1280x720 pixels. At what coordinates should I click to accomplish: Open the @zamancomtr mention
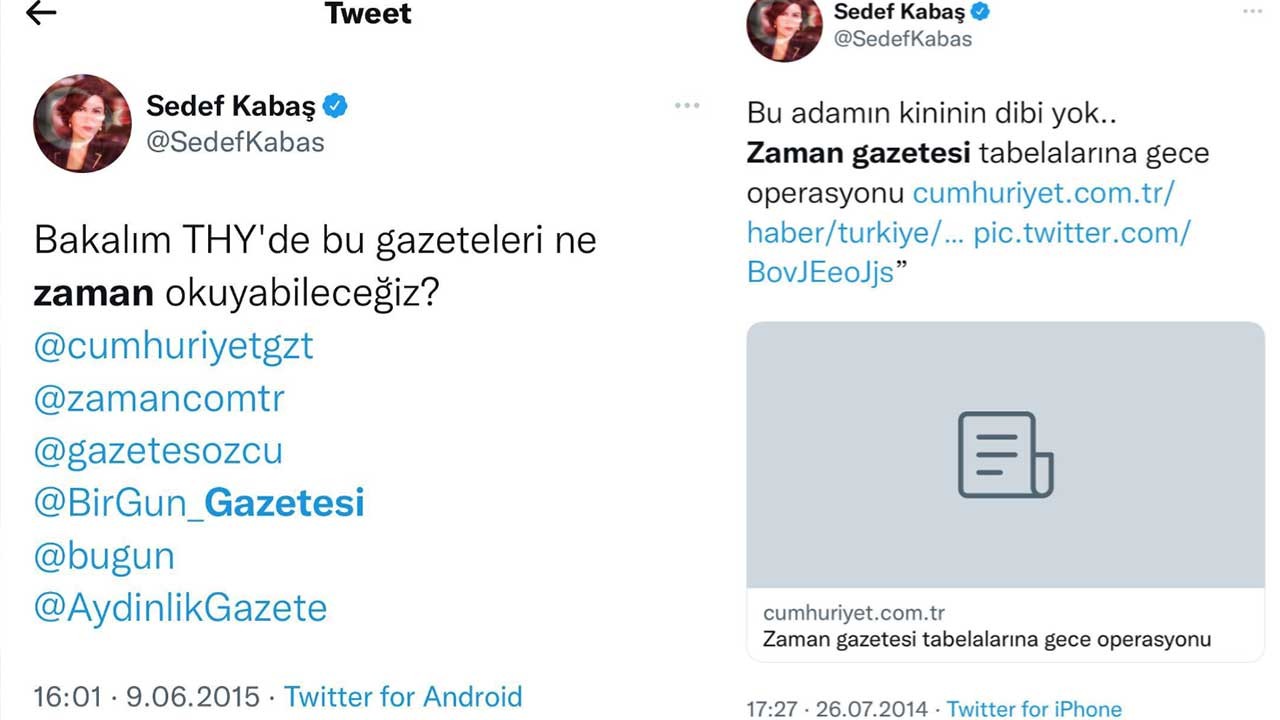point(159,399)
